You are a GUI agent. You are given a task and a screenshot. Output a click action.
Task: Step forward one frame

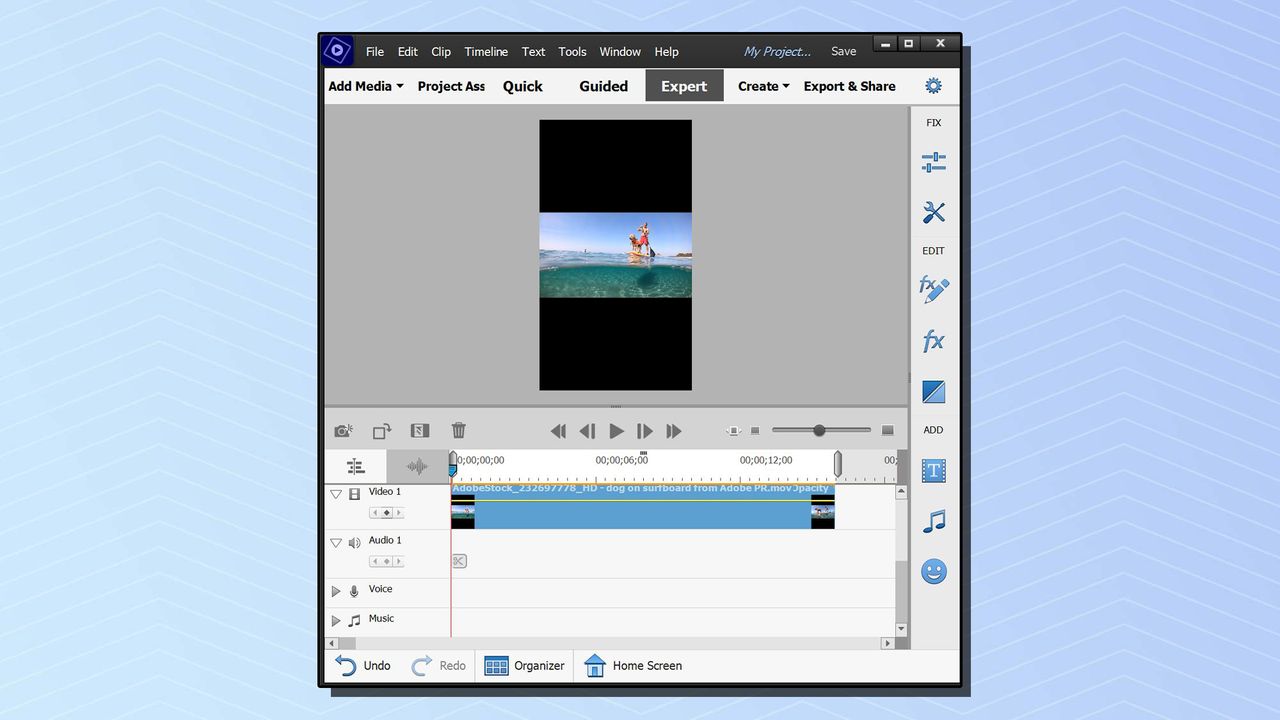[x=645, y=431]
